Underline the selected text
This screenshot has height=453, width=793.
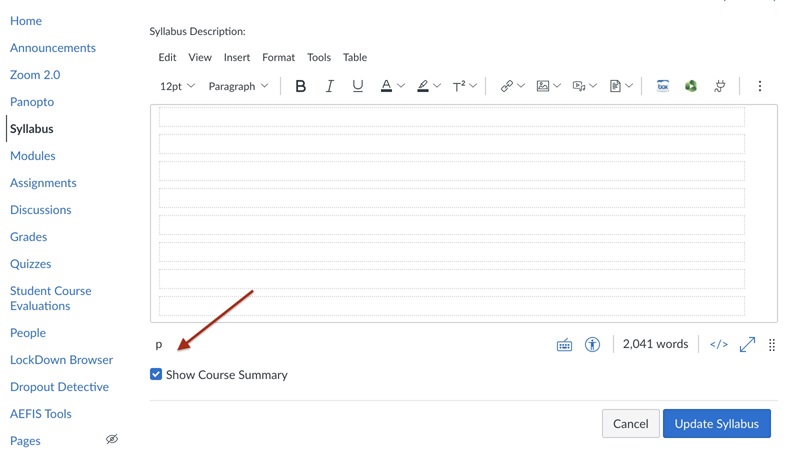[357, 86]
